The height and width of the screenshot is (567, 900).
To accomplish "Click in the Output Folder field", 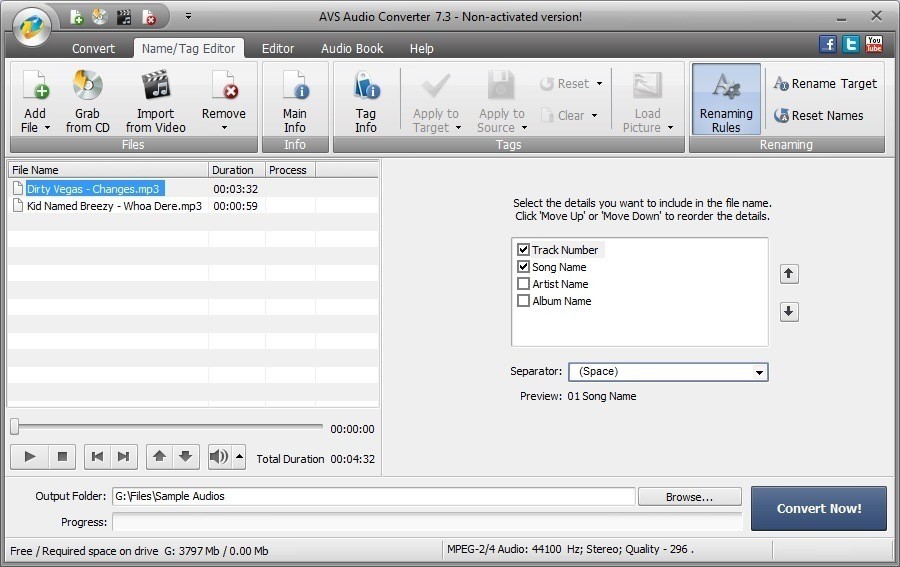I will click(374, 496).
